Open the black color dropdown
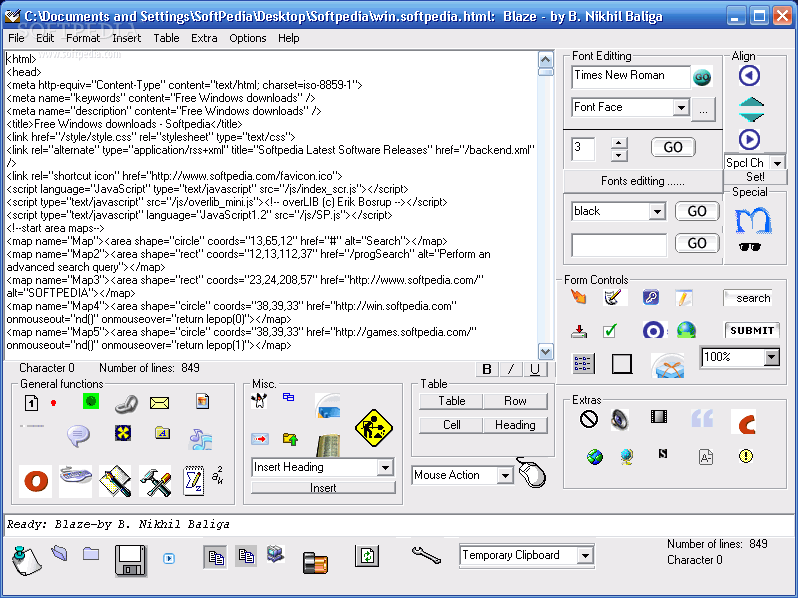 657,211
